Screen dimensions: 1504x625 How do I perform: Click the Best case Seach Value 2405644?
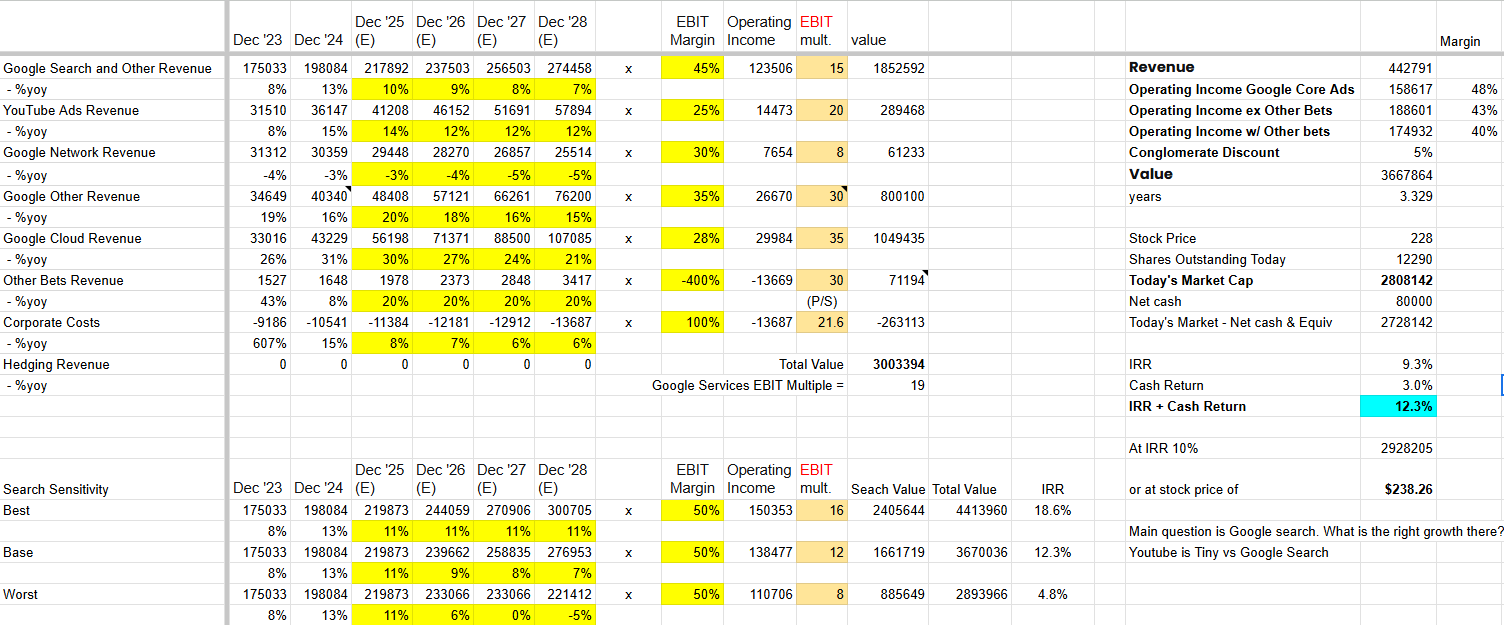[x=888, y=510]
